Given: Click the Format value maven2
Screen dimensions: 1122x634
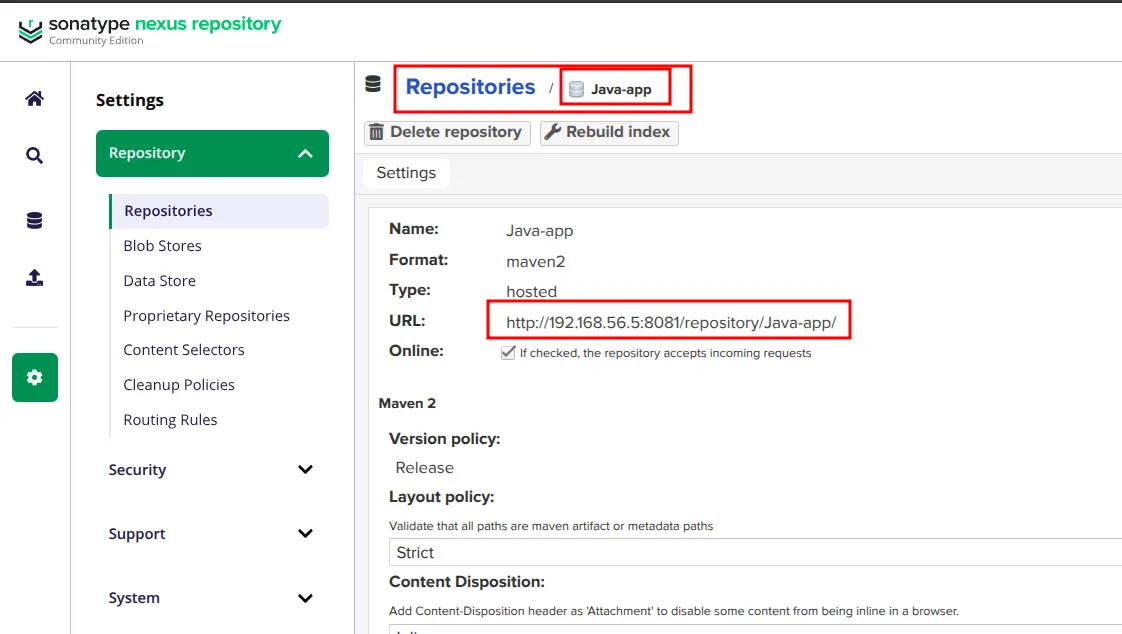Looking at the screenshot, I should point(535,262).
